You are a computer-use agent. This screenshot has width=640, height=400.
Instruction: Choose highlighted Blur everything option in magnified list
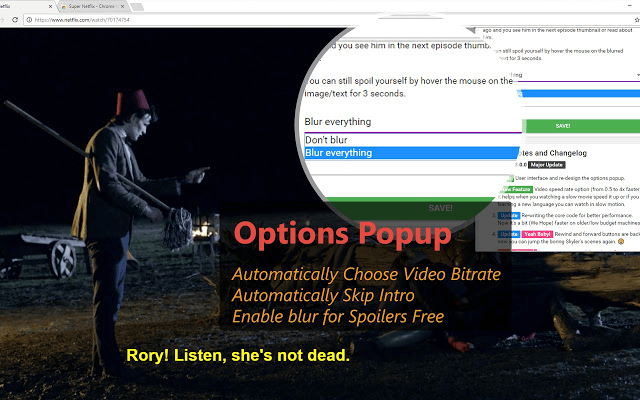click(412, 153)
